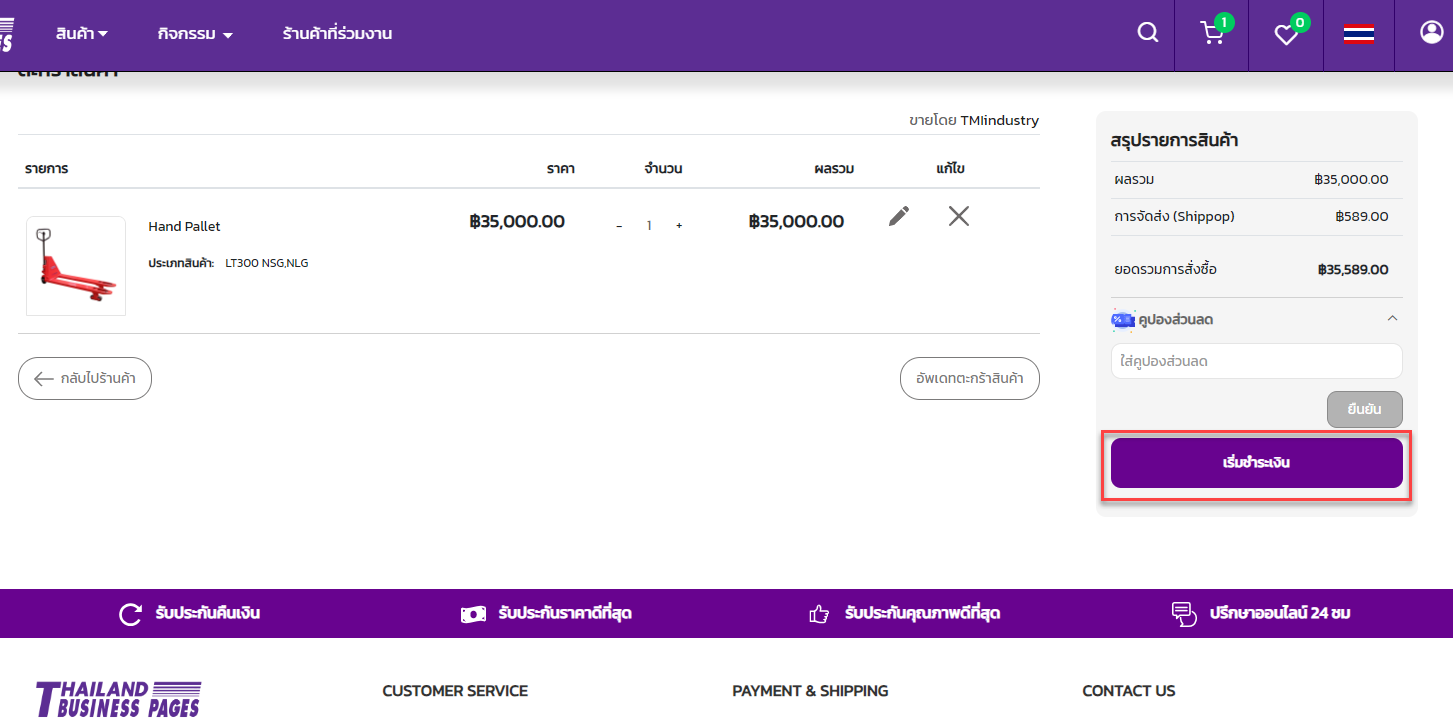Increase quantity with the plus button
1453x721 pixels.
(679, 226)
